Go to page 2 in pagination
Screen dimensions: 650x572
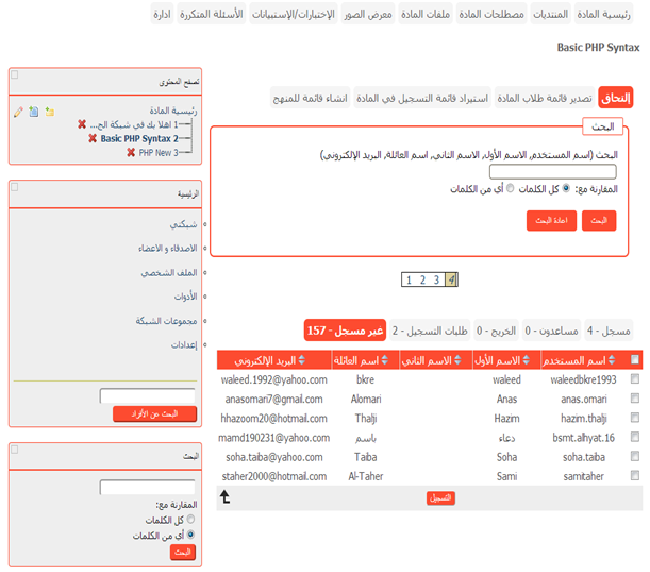point(422,280)
